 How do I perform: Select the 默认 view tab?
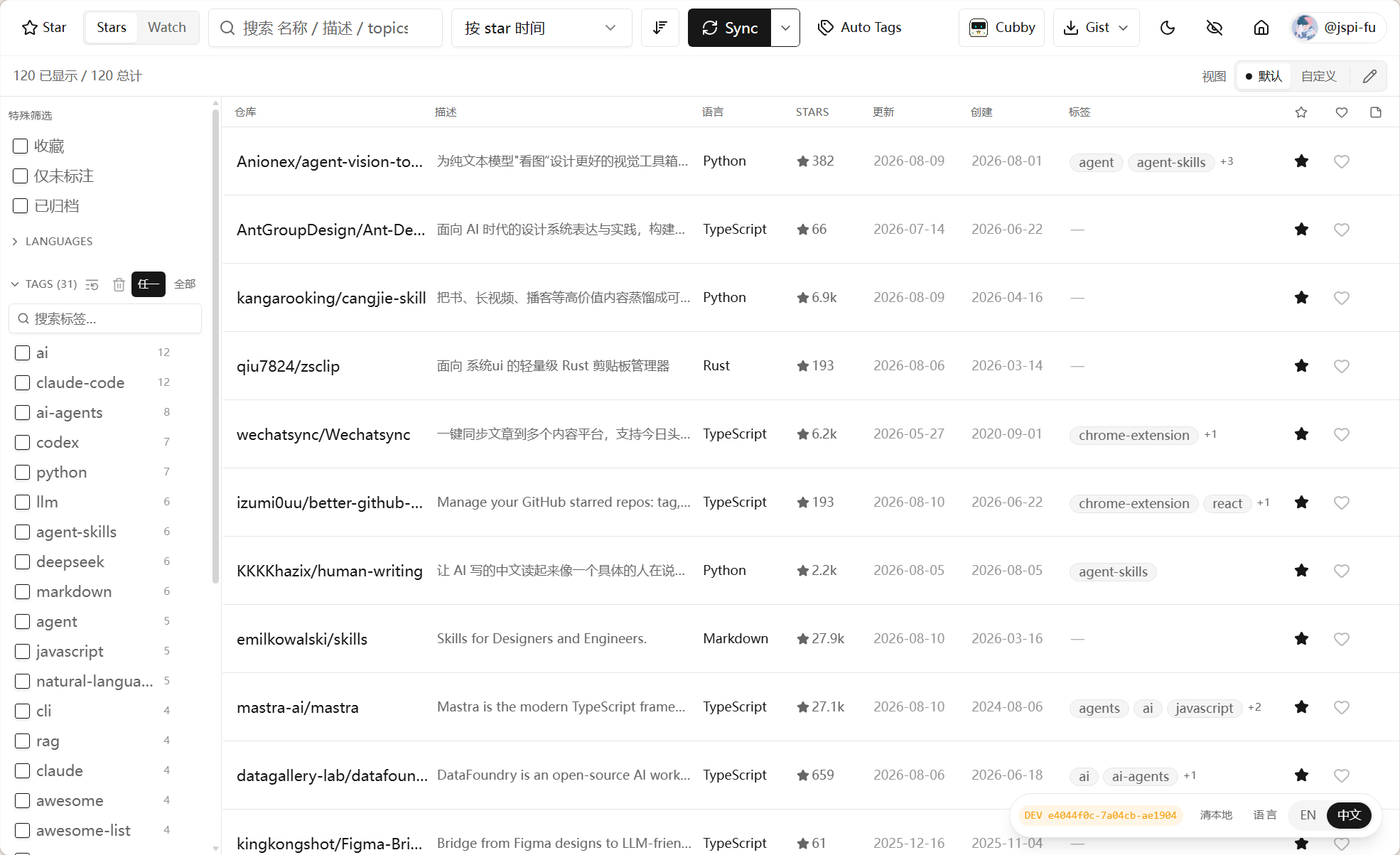(1264, 76)
